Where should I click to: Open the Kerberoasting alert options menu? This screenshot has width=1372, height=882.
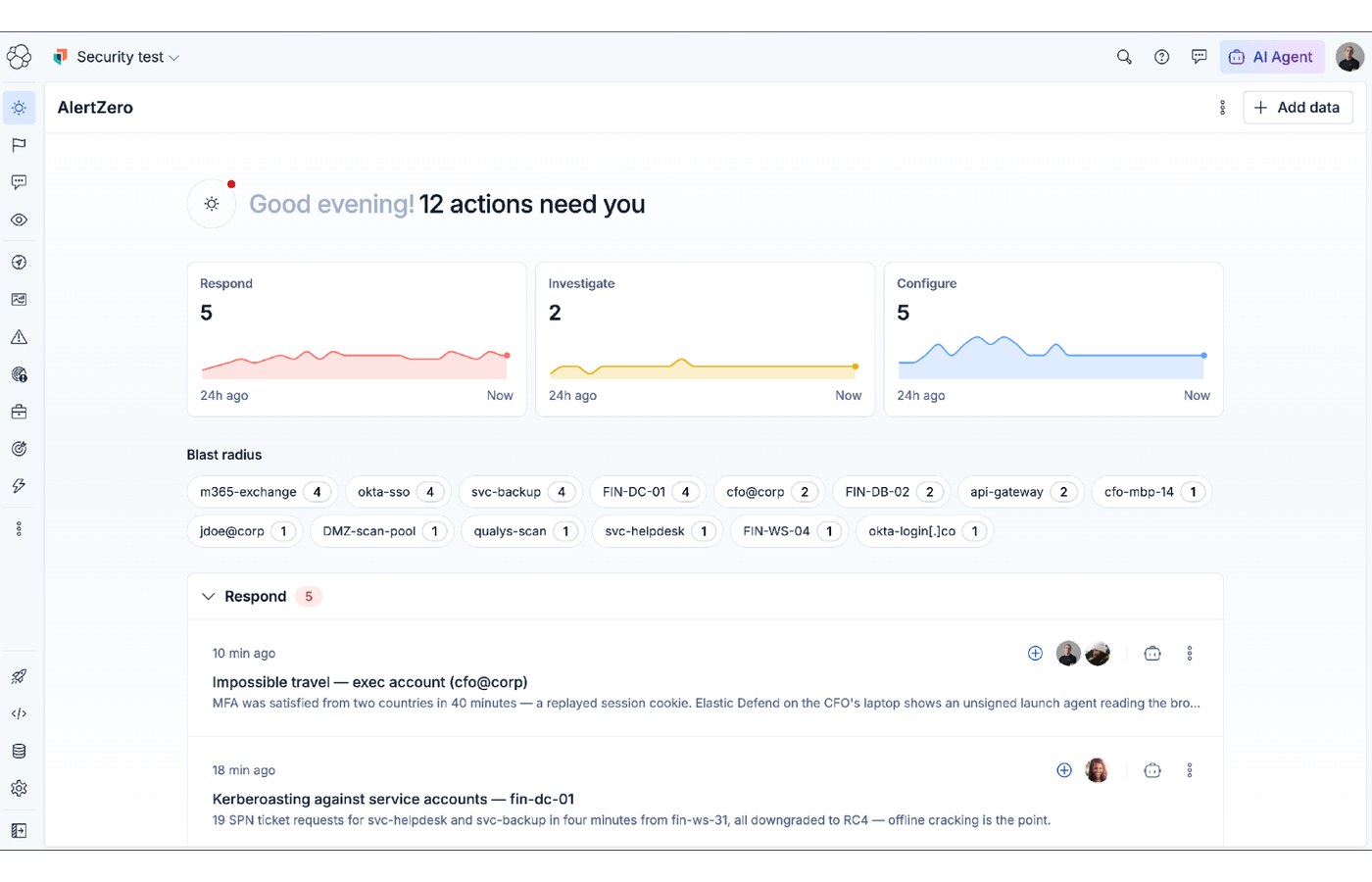point(1190,771)
